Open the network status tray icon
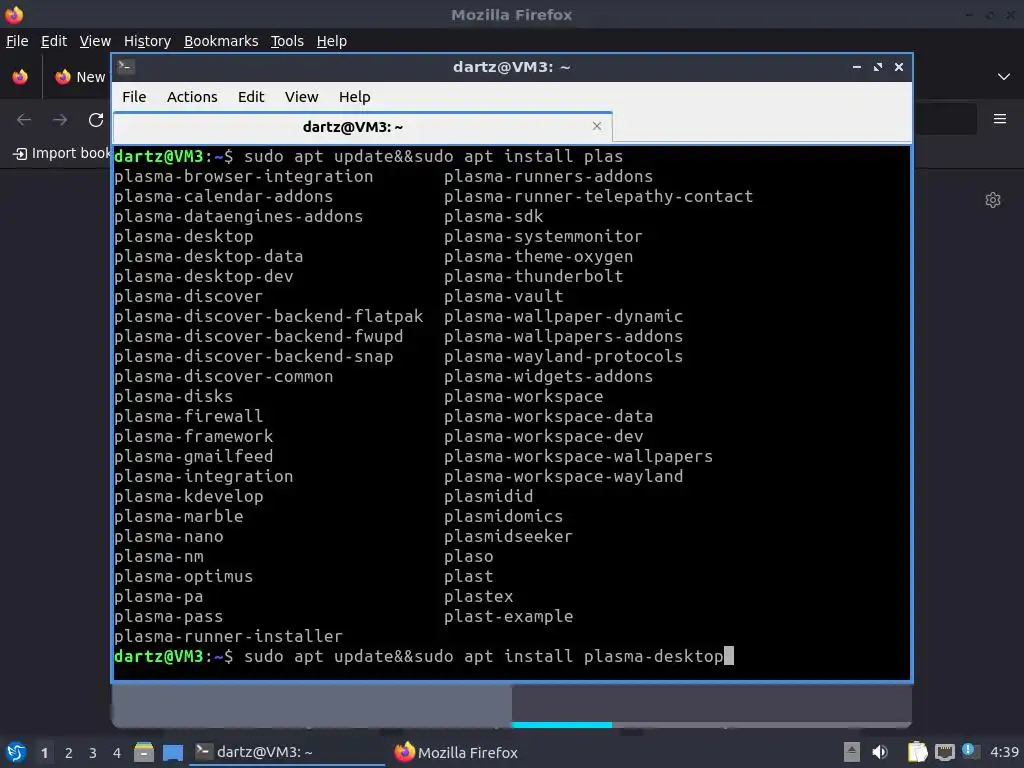1024x768 pixels. pyautogui.click(x=944, y=752)
